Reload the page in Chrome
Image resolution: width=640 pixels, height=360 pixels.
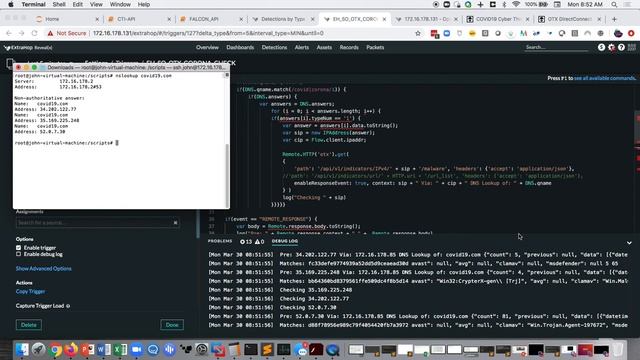pos(34,33)
